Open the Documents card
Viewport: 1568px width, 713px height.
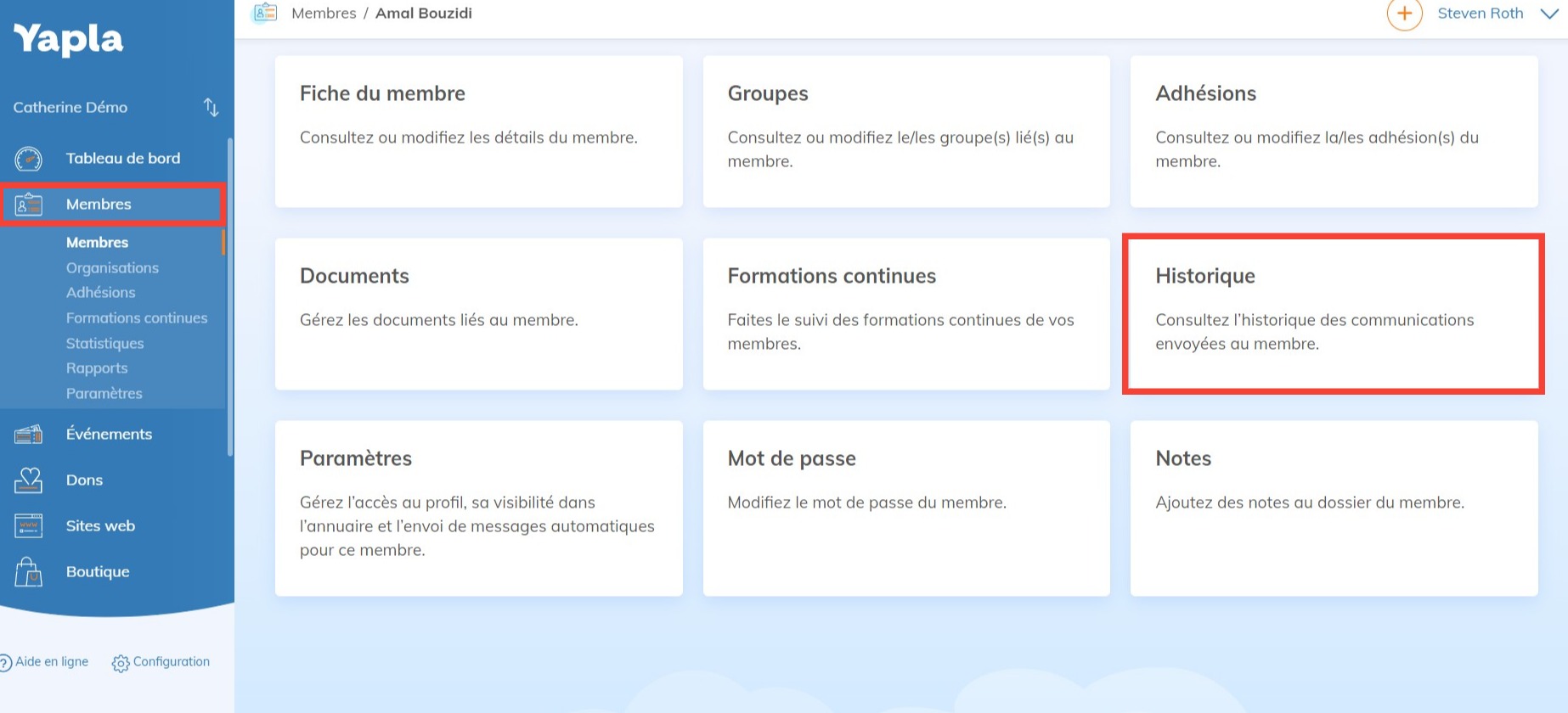point(479,314)
